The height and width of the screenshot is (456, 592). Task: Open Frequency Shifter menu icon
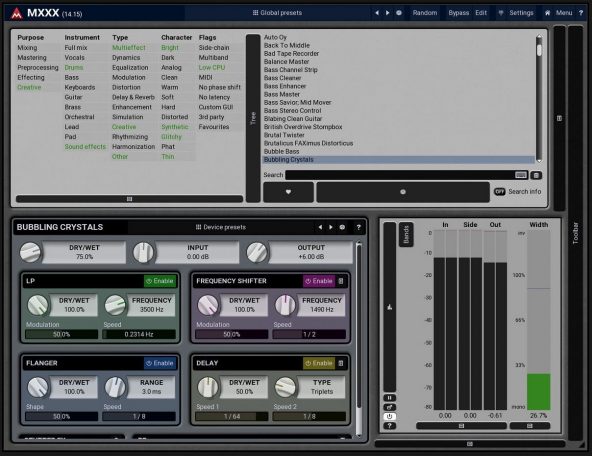click(x=341, y=281)
